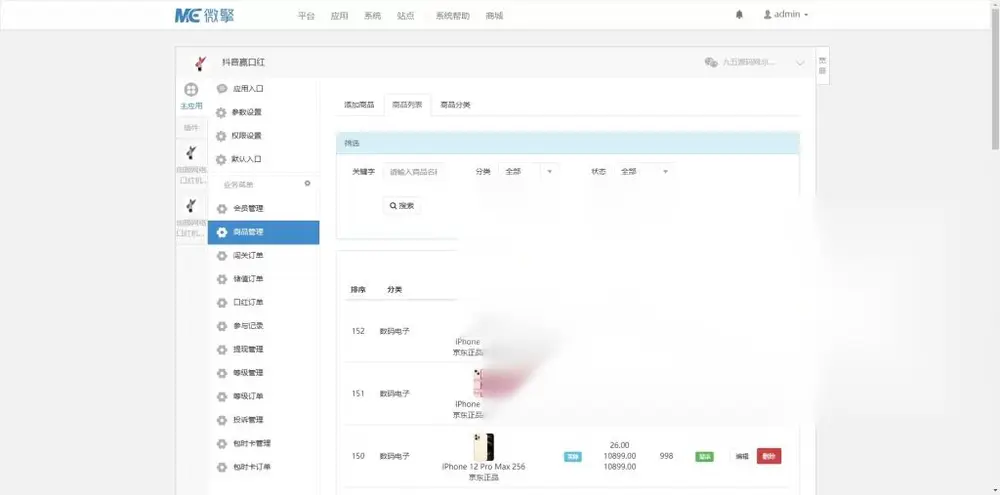1000x495 pixels.
Task: Click the iPhone 12 Pro Max product thumbnail
Action: [483, 447]
